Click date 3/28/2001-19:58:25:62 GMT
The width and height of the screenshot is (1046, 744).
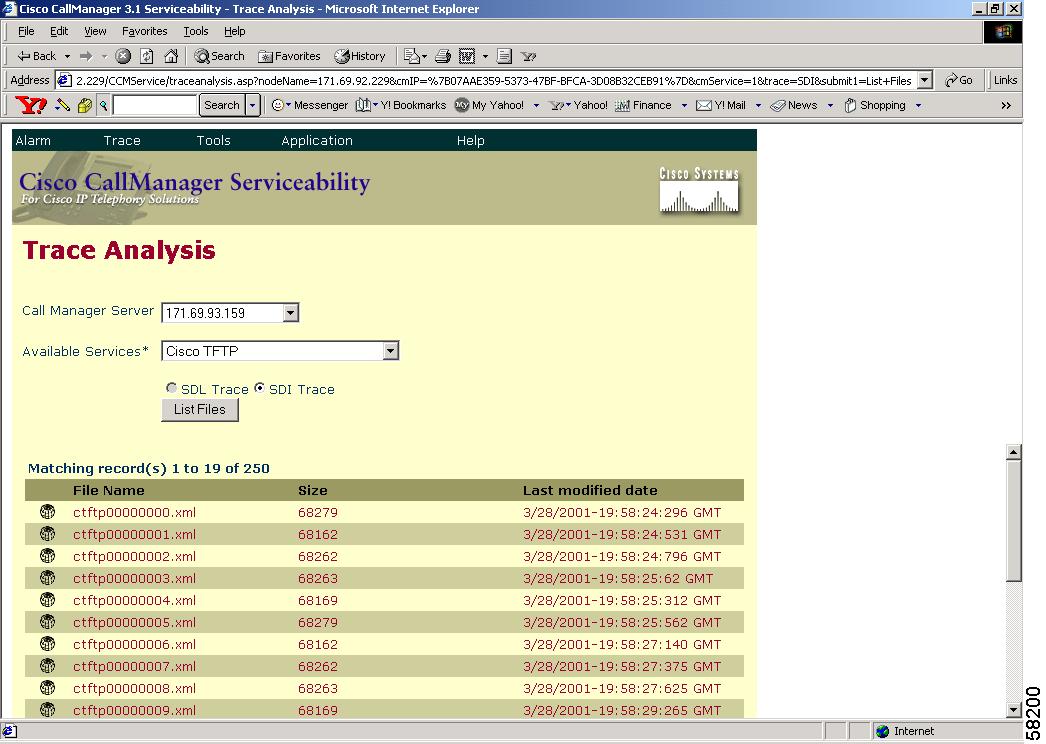(x=618, y=579)
